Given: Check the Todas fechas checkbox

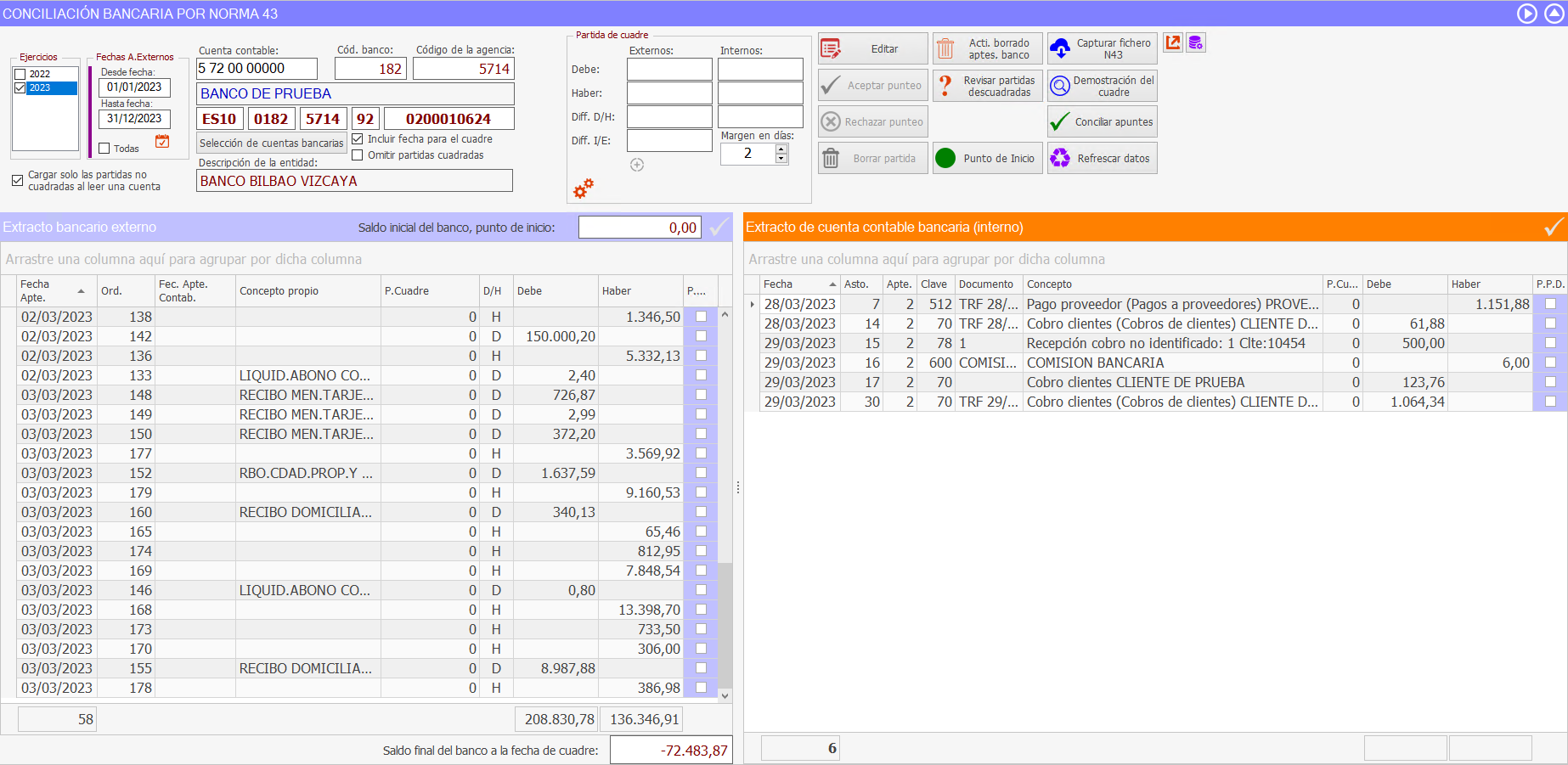Looking at the screenshot, I should tap(104, 149).
